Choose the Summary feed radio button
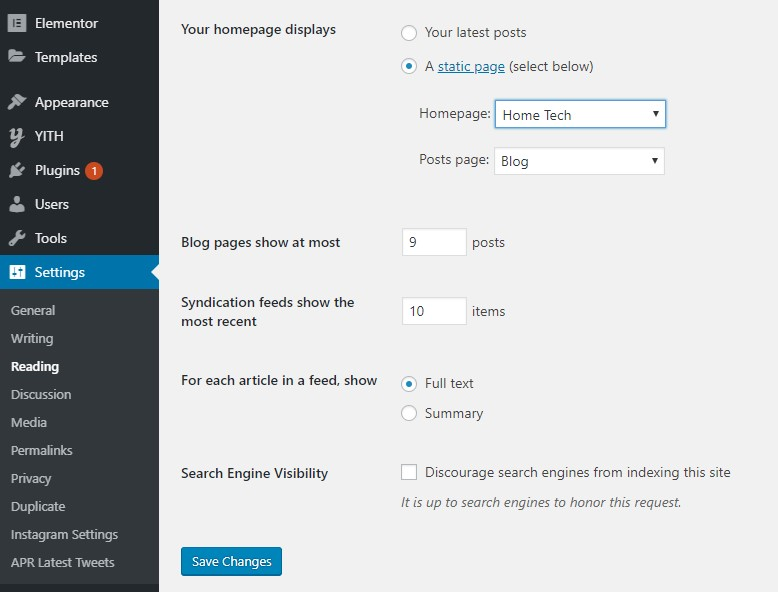Screen dimensions: 778x592 (x=409, y=413)
